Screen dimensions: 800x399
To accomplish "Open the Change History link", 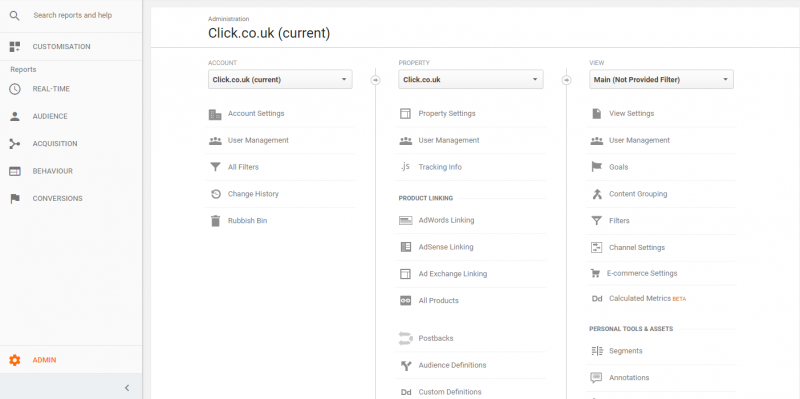I will (253, 194).
